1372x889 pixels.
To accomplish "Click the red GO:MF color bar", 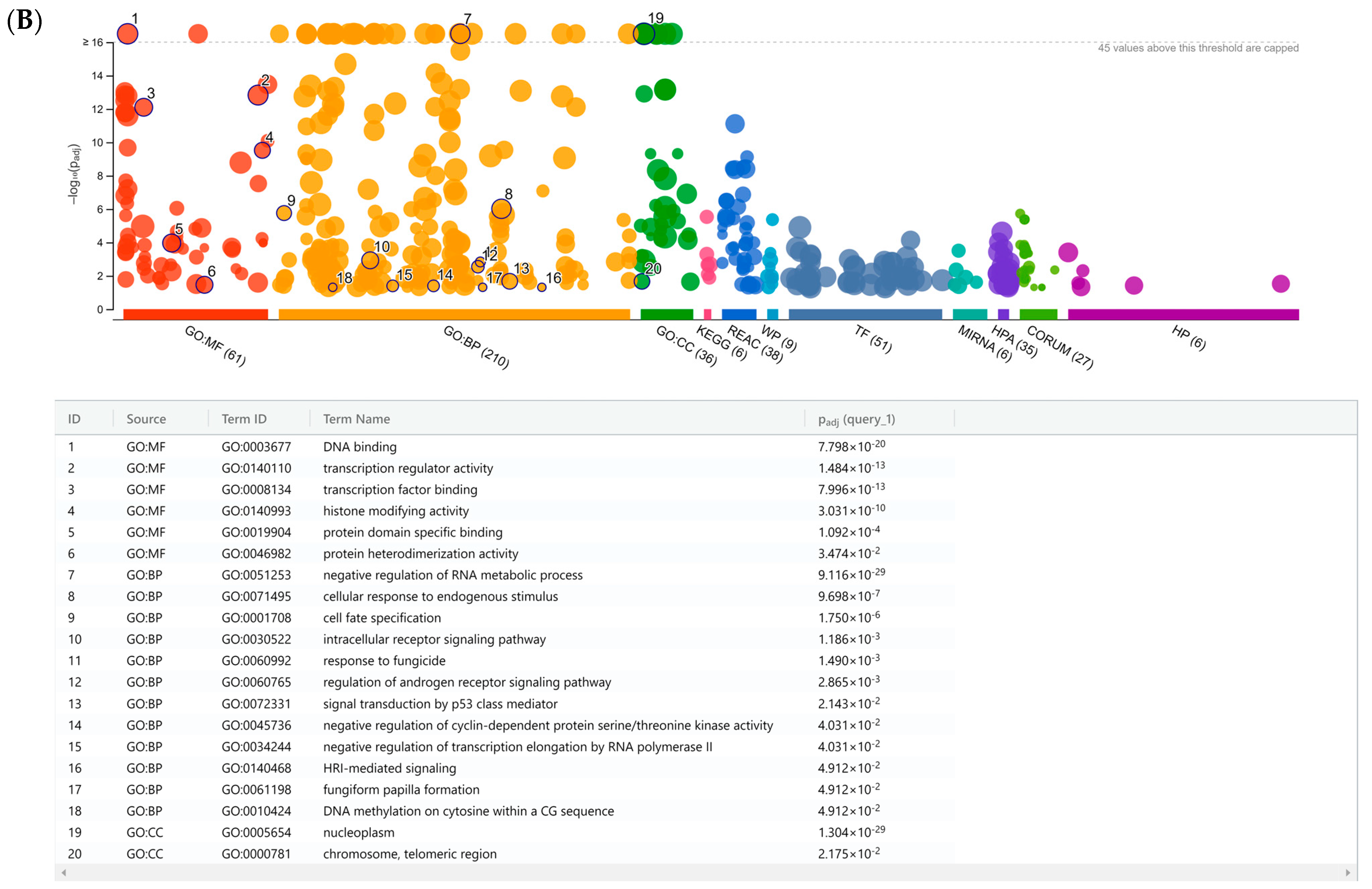I will (196, 314).
